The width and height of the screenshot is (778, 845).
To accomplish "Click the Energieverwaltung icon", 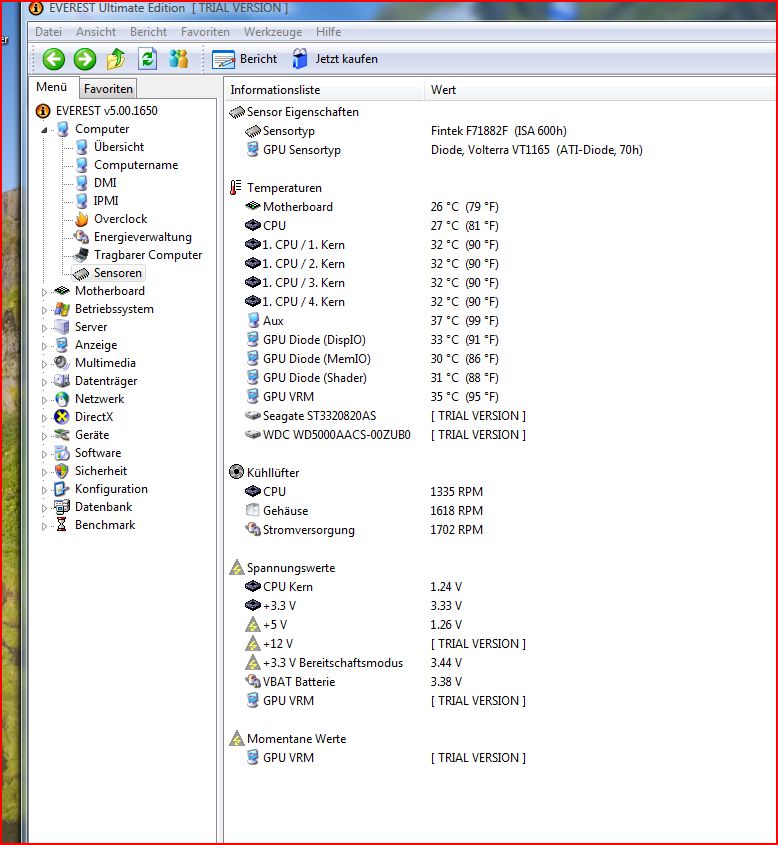I will coord(81,237).
